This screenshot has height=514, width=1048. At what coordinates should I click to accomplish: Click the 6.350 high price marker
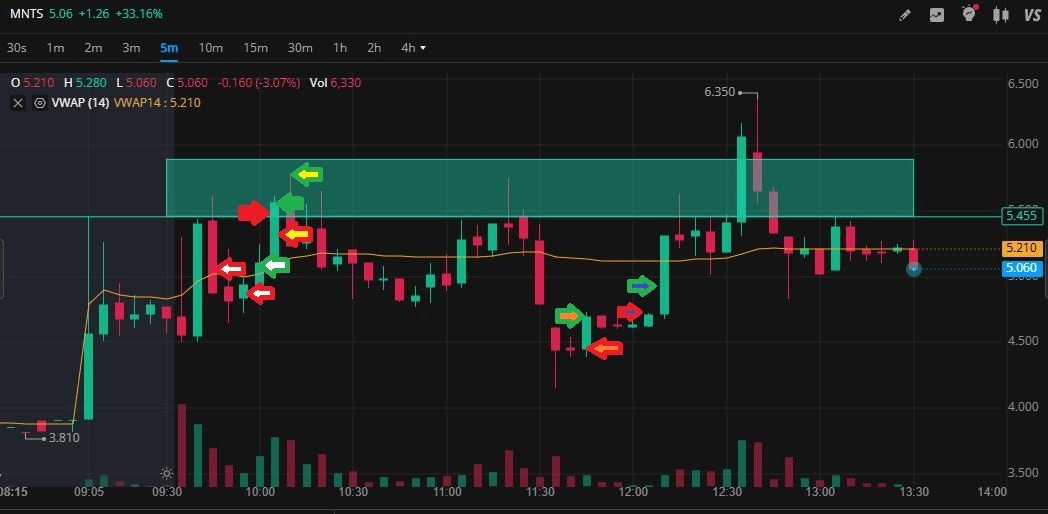(719, 92)
